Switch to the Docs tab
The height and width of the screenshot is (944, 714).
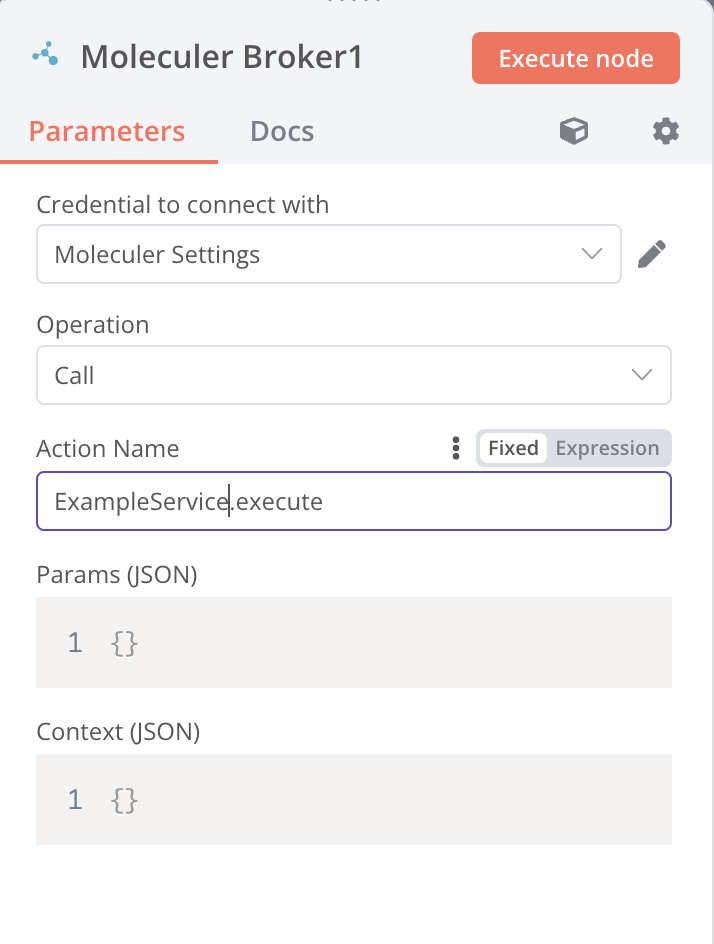[x=282, y=131]
